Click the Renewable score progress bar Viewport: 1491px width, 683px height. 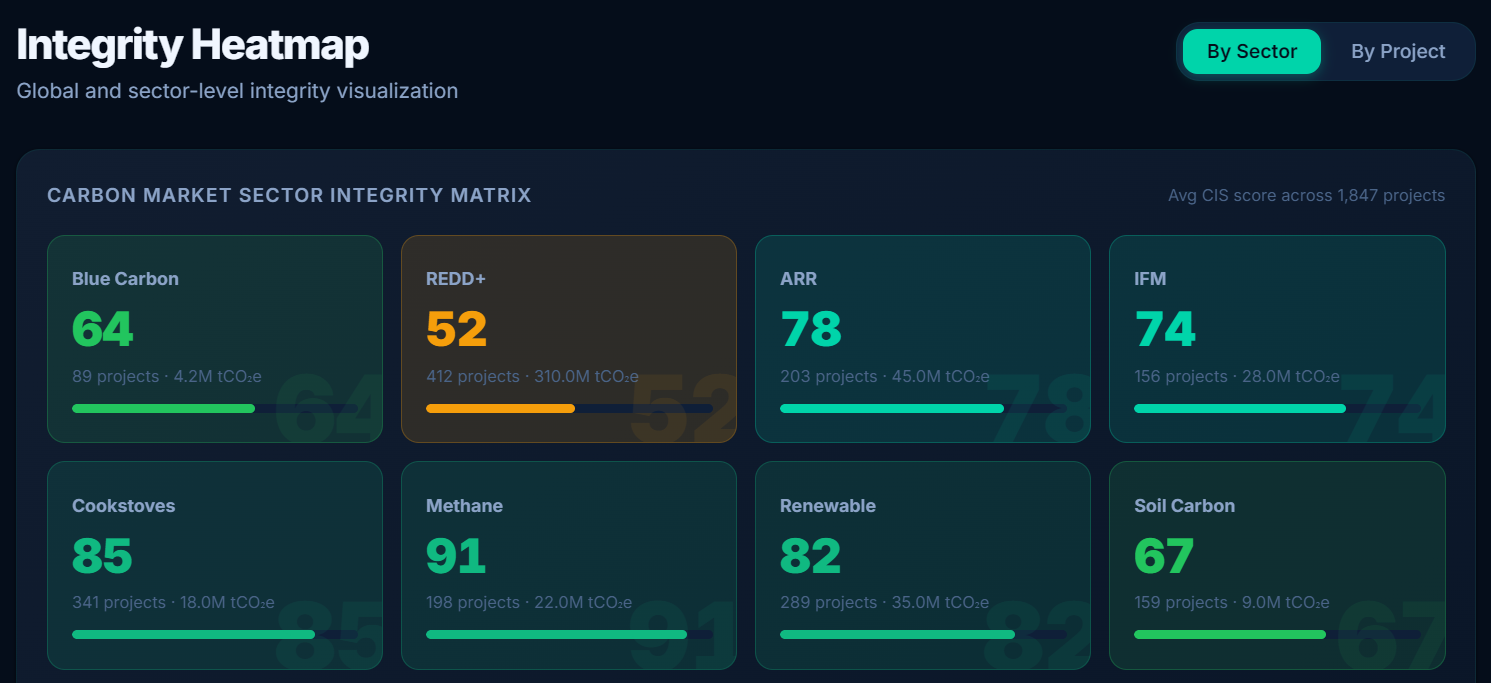point(923,634)
